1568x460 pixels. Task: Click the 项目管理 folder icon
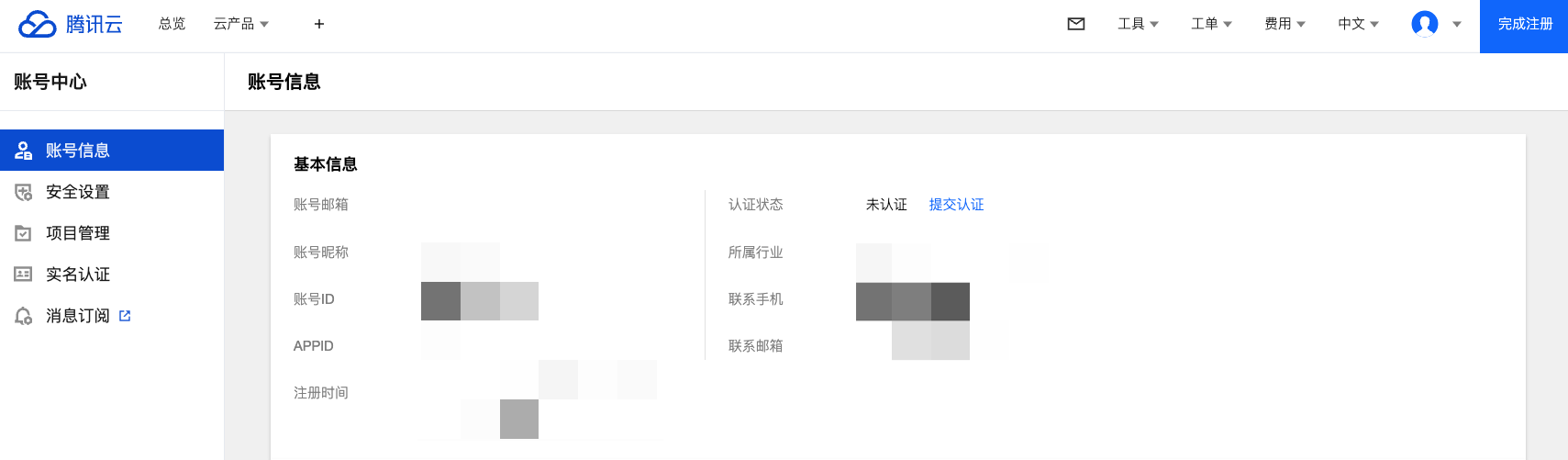pos(24,233)
